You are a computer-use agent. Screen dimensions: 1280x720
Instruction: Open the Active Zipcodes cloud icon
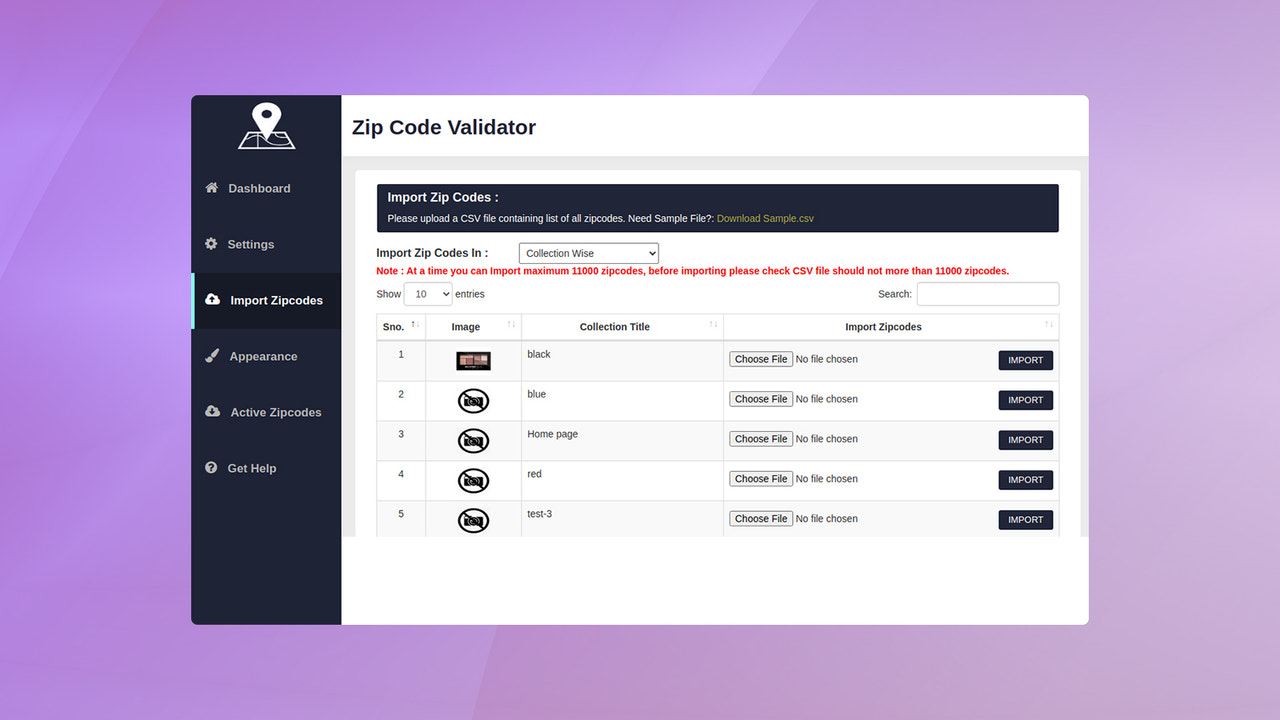(211, 411)
